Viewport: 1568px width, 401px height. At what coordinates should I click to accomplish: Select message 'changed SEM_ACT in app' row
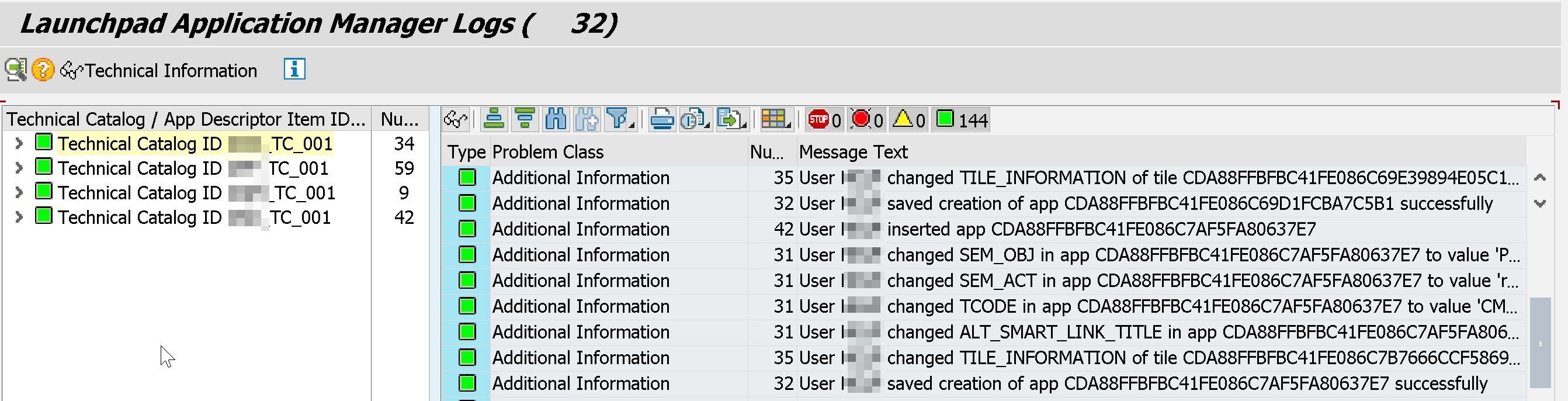coord(1161,281)
